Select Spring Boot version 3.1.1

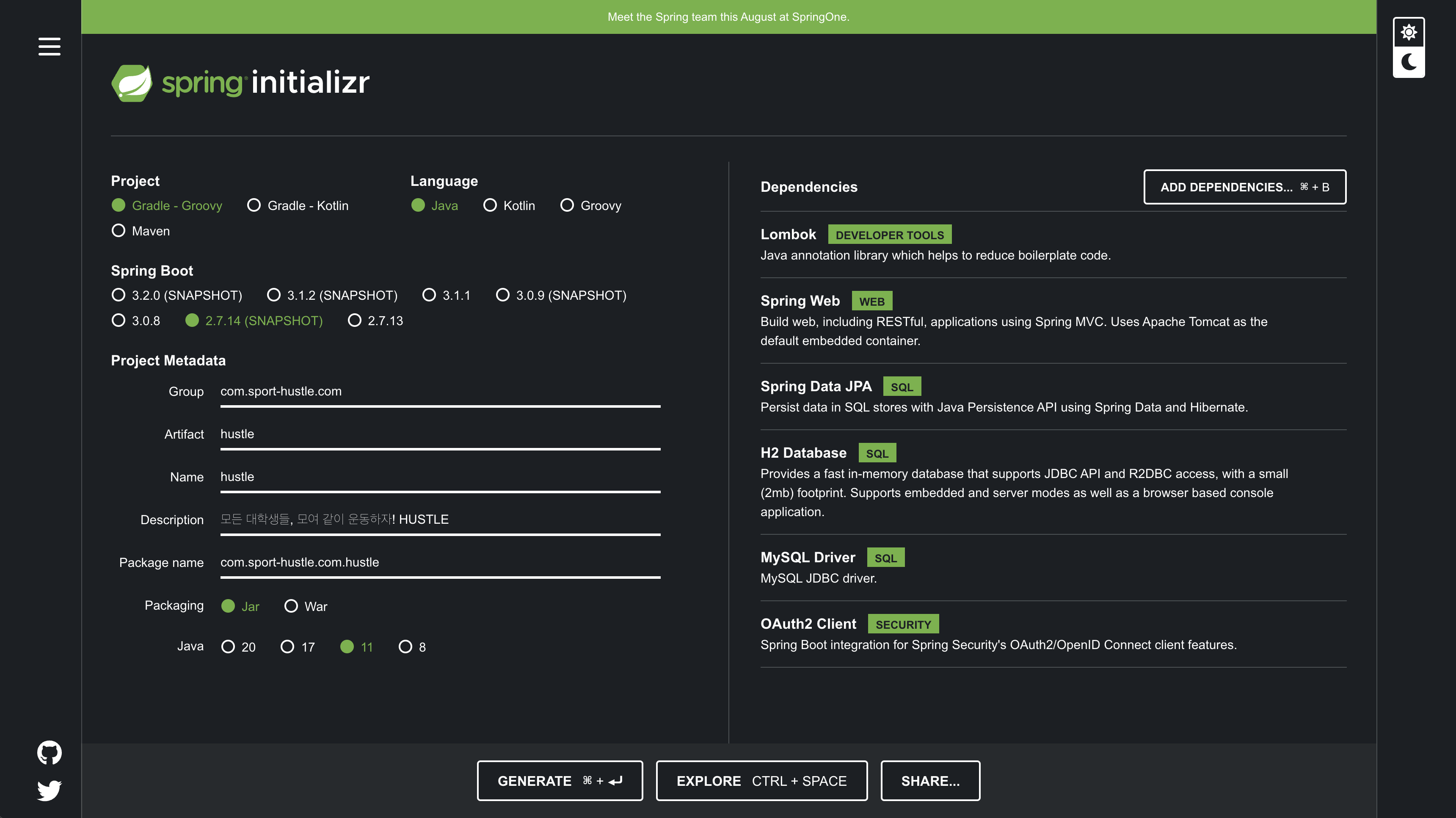point(430,295)
